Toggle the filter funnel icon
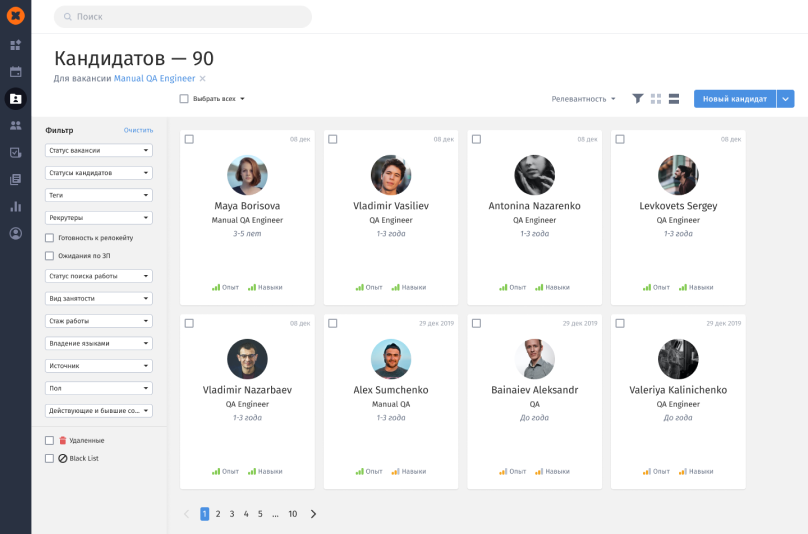Screen dimensions: 808x534 (637, 99)
